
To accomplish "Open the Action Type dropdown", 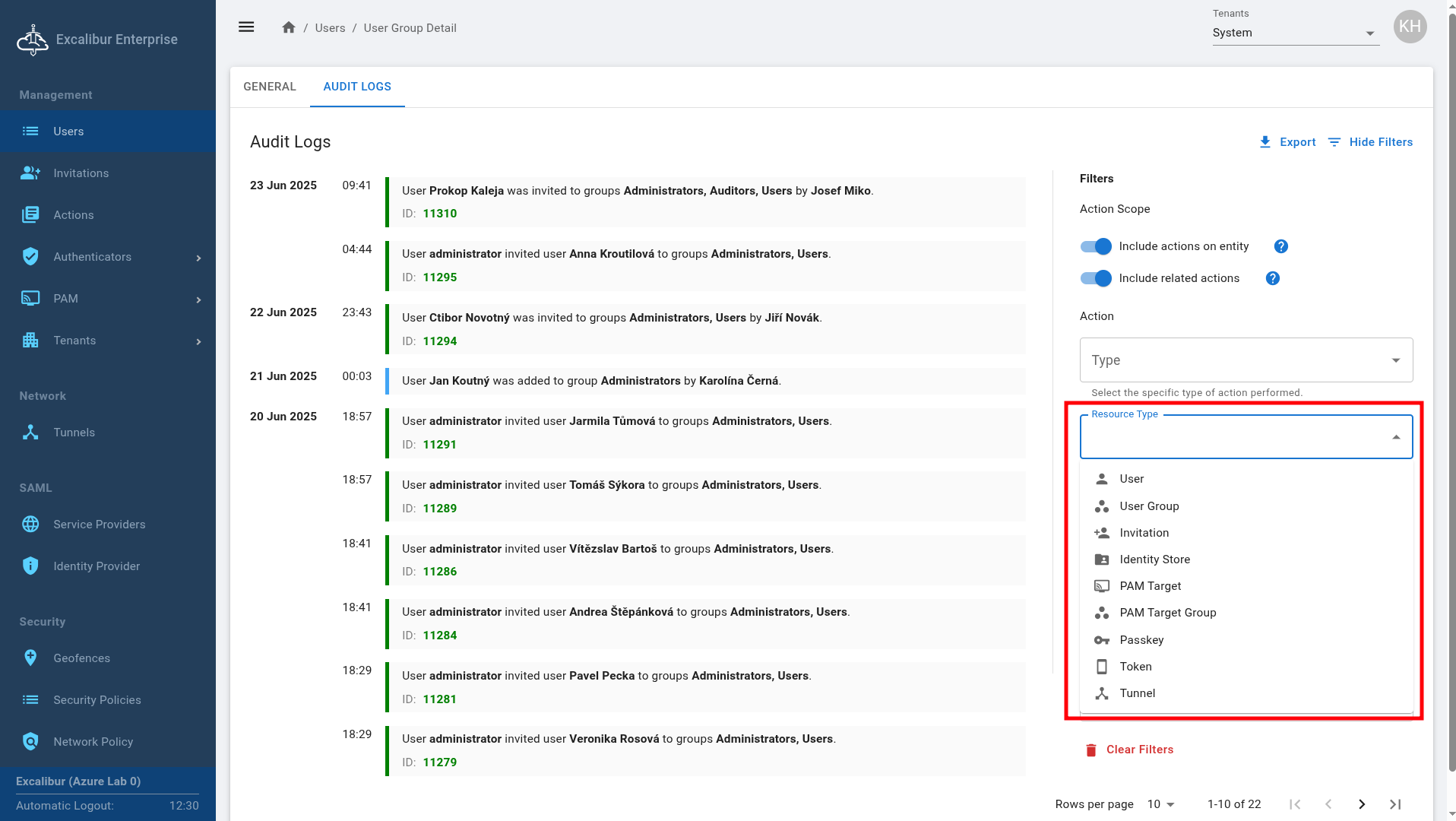I will 1246,360.
